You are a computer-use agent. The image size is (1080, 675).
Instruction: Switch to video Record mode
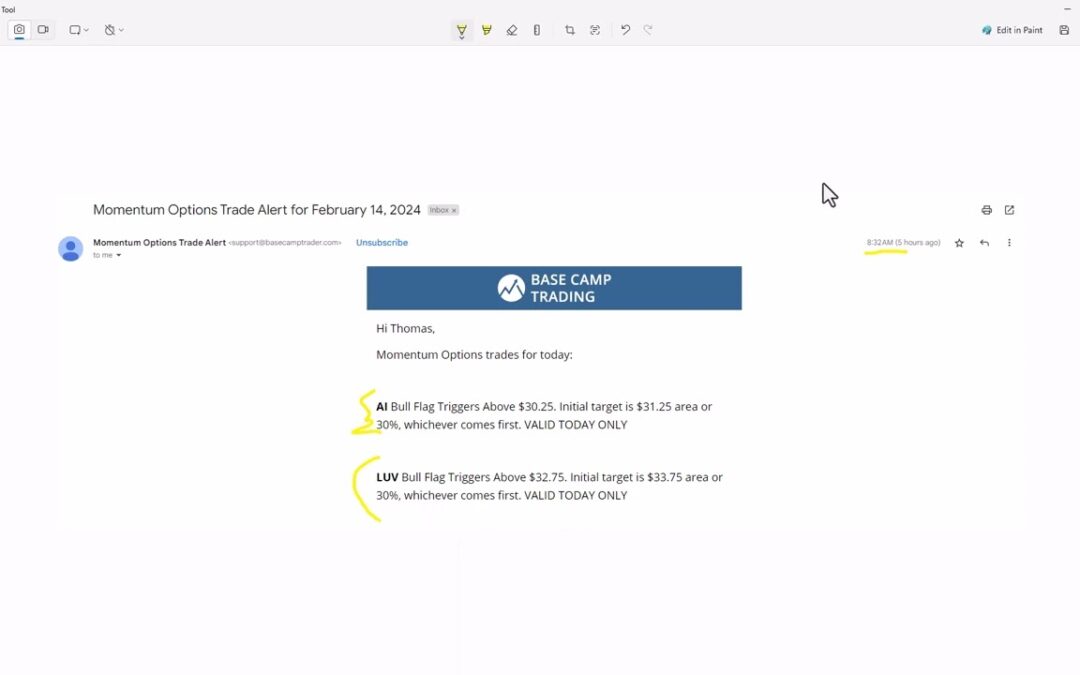[x=43, y=30]
